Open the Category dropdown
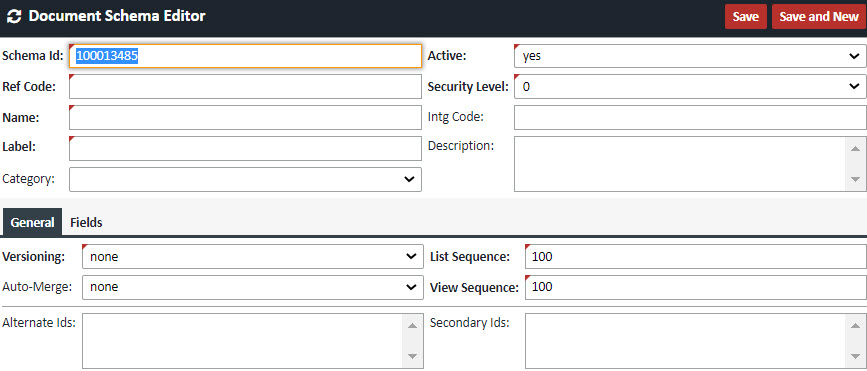 coord(246,179)
